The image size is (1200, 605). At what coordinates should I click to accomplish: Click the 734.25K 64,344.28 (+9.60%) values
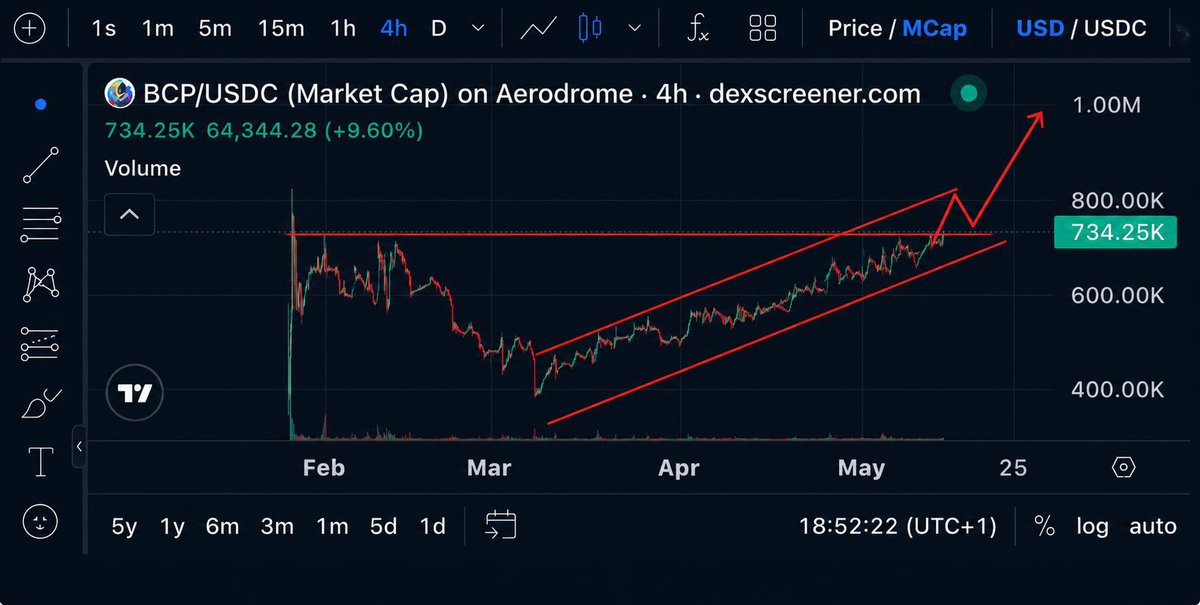click(264, 131)
